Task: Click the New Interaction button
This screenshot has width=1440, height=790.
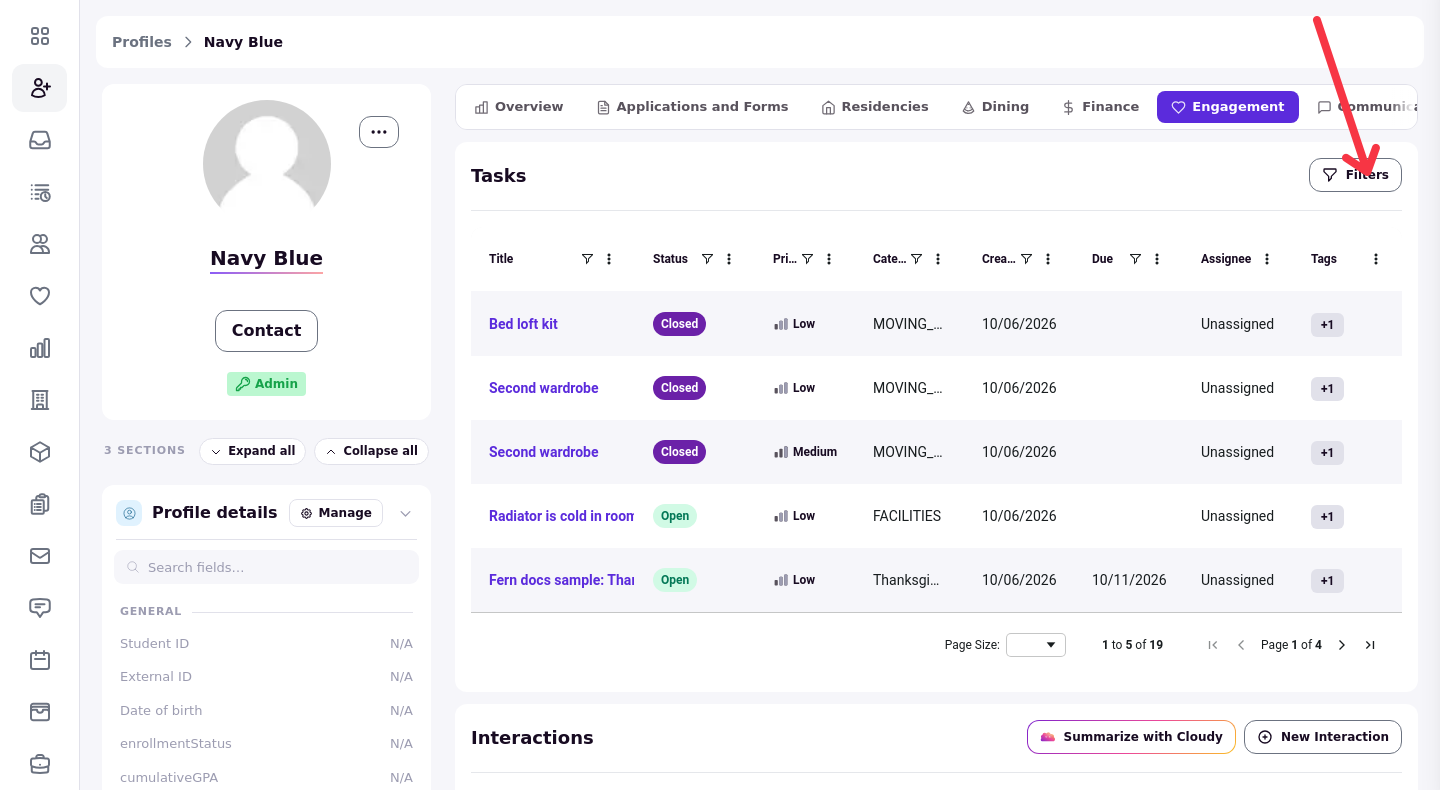Action: pyautogui.click(x=1323, y=737)
